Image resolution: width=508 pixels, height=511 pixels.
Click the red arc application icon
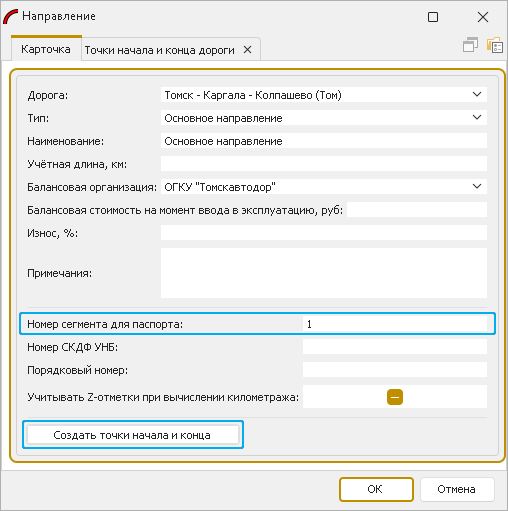pyautogui.click(x=11, y=17)
